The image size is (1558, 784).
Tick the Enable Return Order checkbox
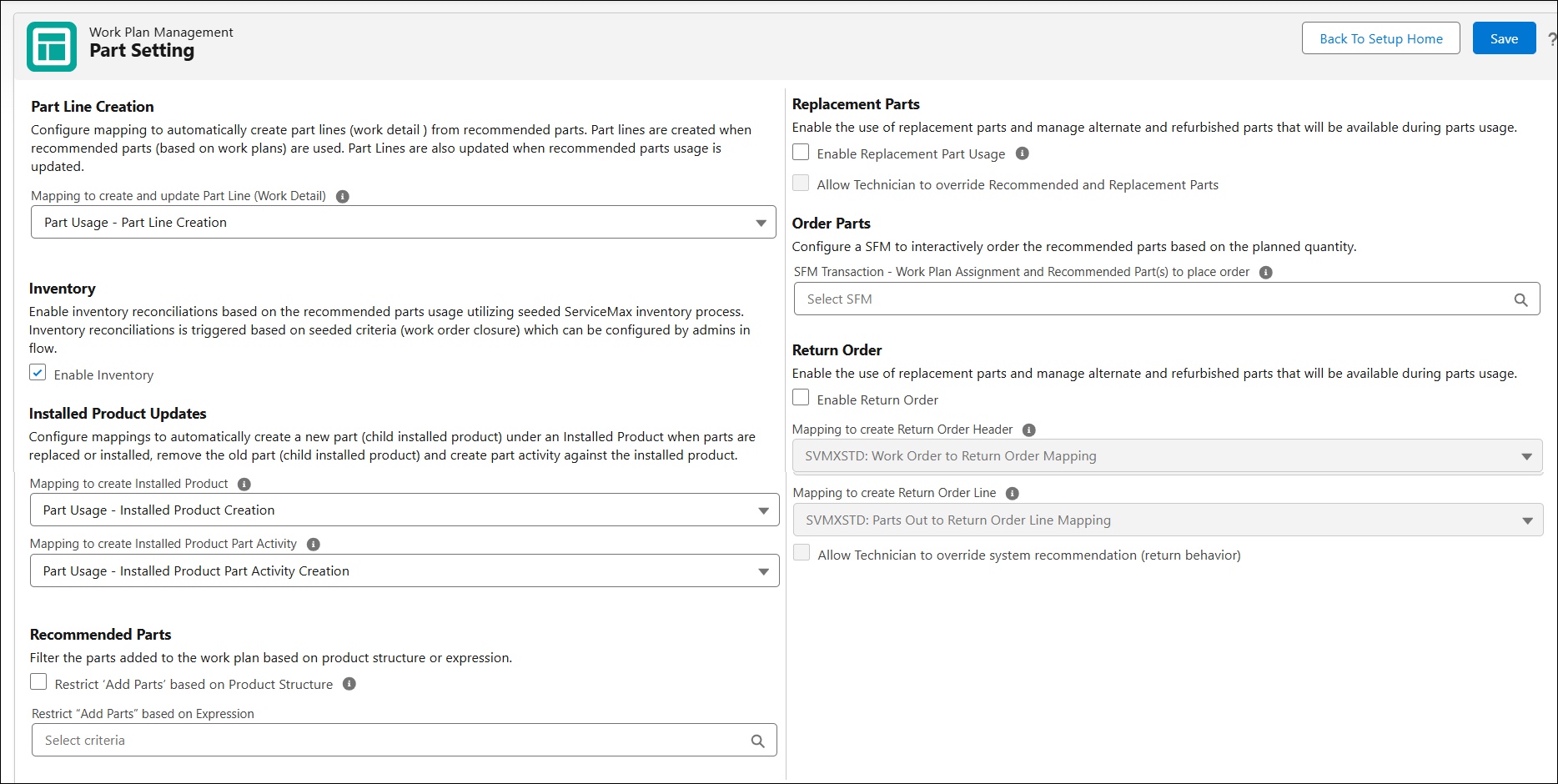click(801, 398)
